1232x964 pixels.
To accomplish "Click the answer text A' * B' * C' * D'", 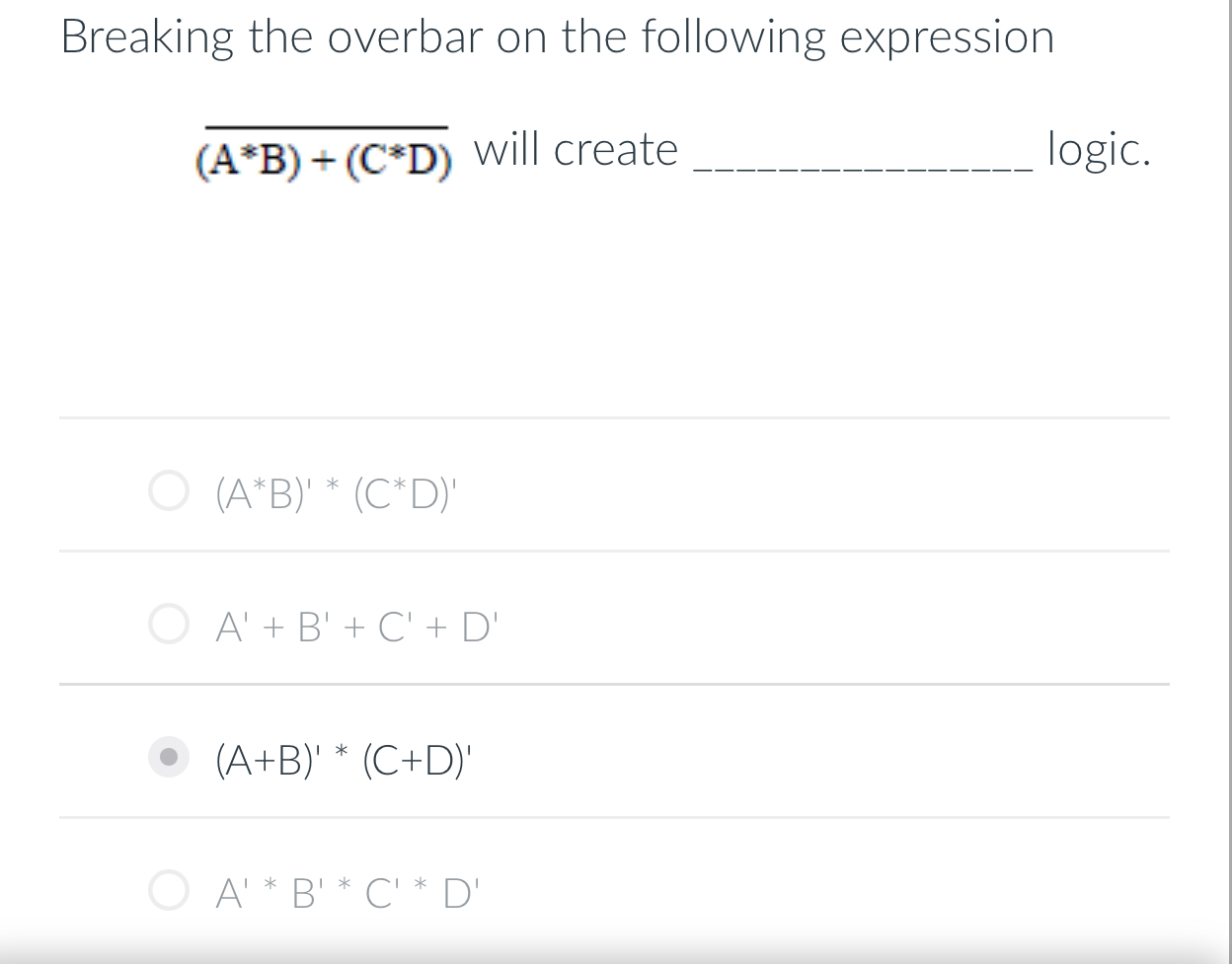I will click(x=347, y=890).
